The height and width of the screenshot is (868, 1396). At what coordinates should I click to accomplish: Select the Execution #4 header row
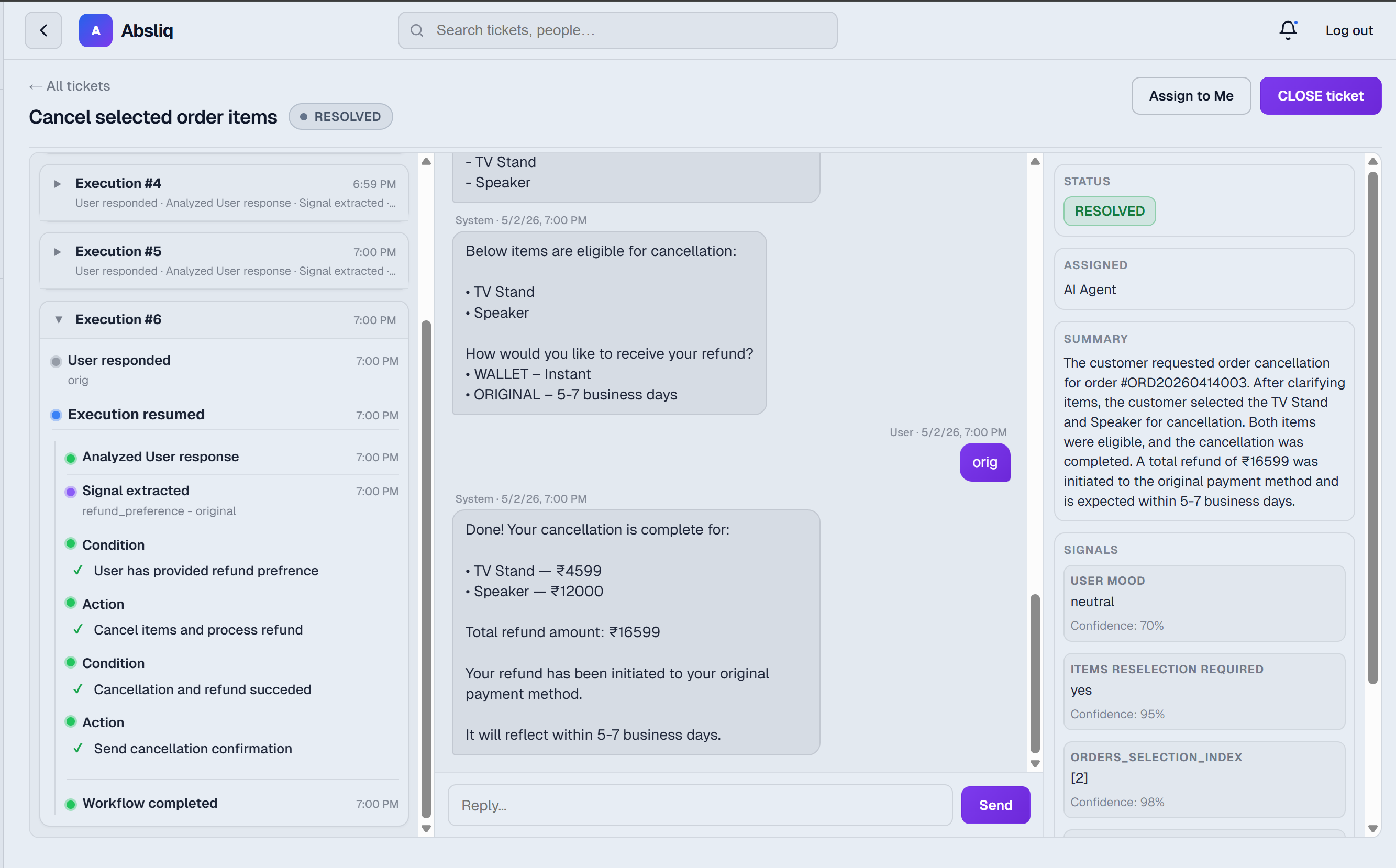click(224, 193)
